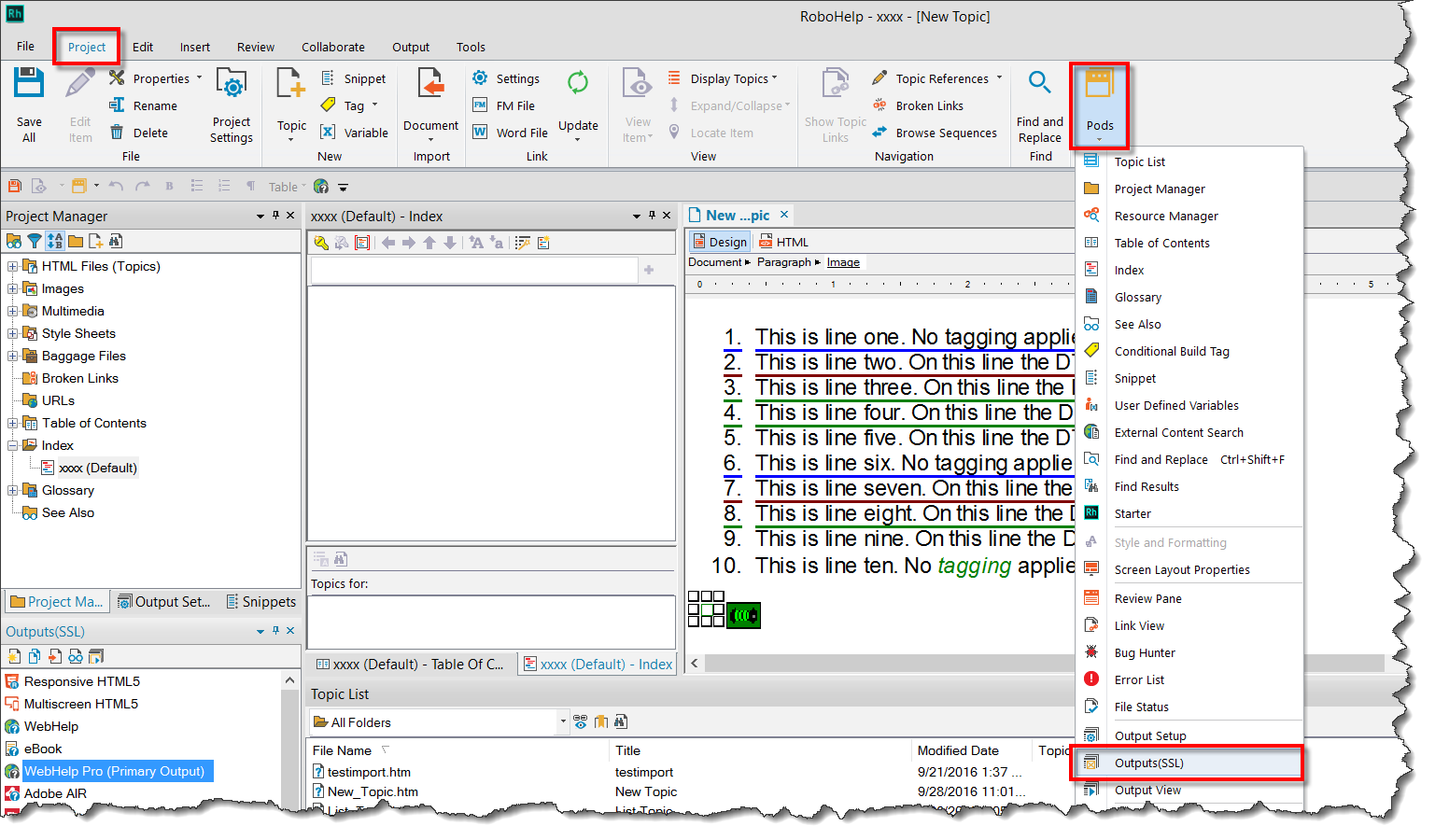Switch to xxxx (Default) - Table Of Contents tab
This screenshot has height=840, width=1435.
[x=411, y=665]
